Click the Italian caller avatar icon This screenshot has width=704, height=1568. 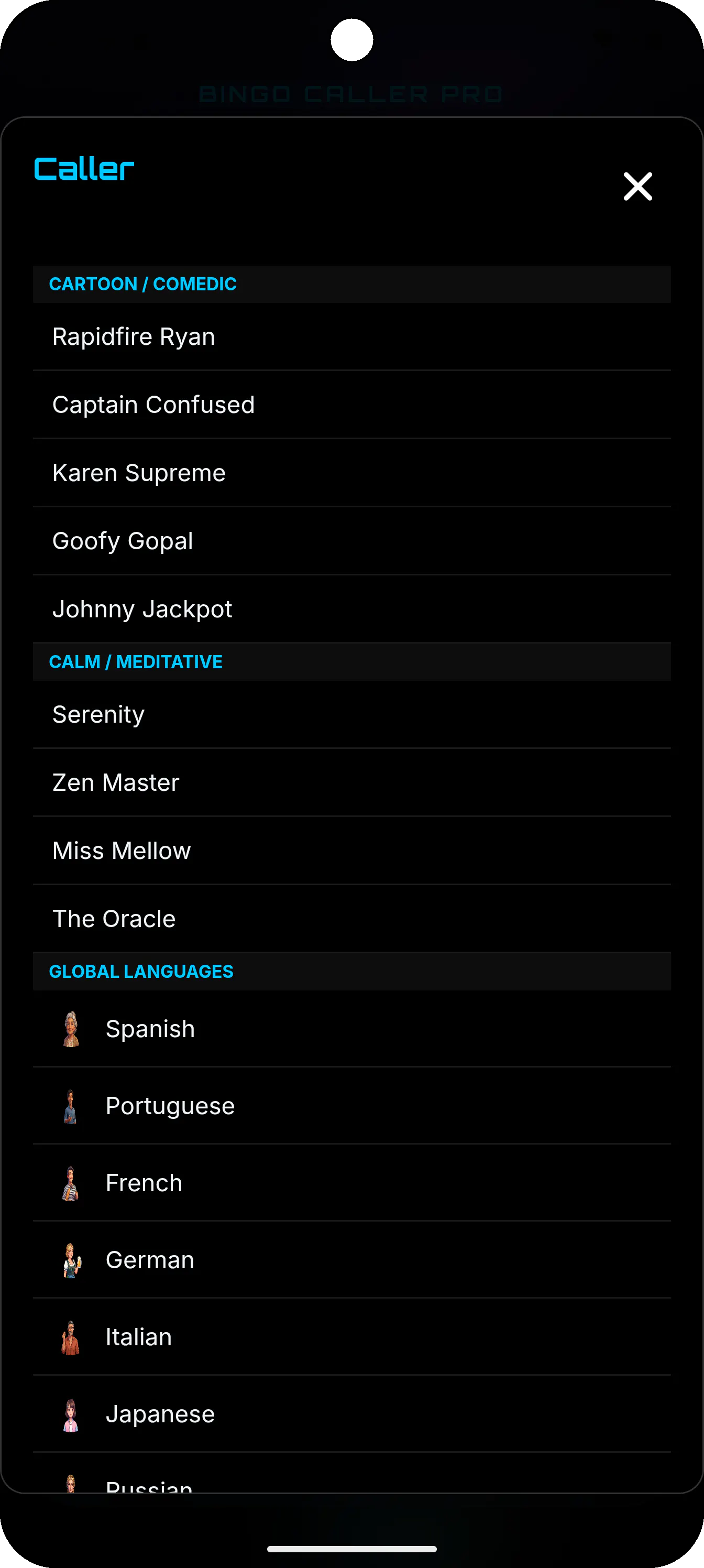(71, 1337)
